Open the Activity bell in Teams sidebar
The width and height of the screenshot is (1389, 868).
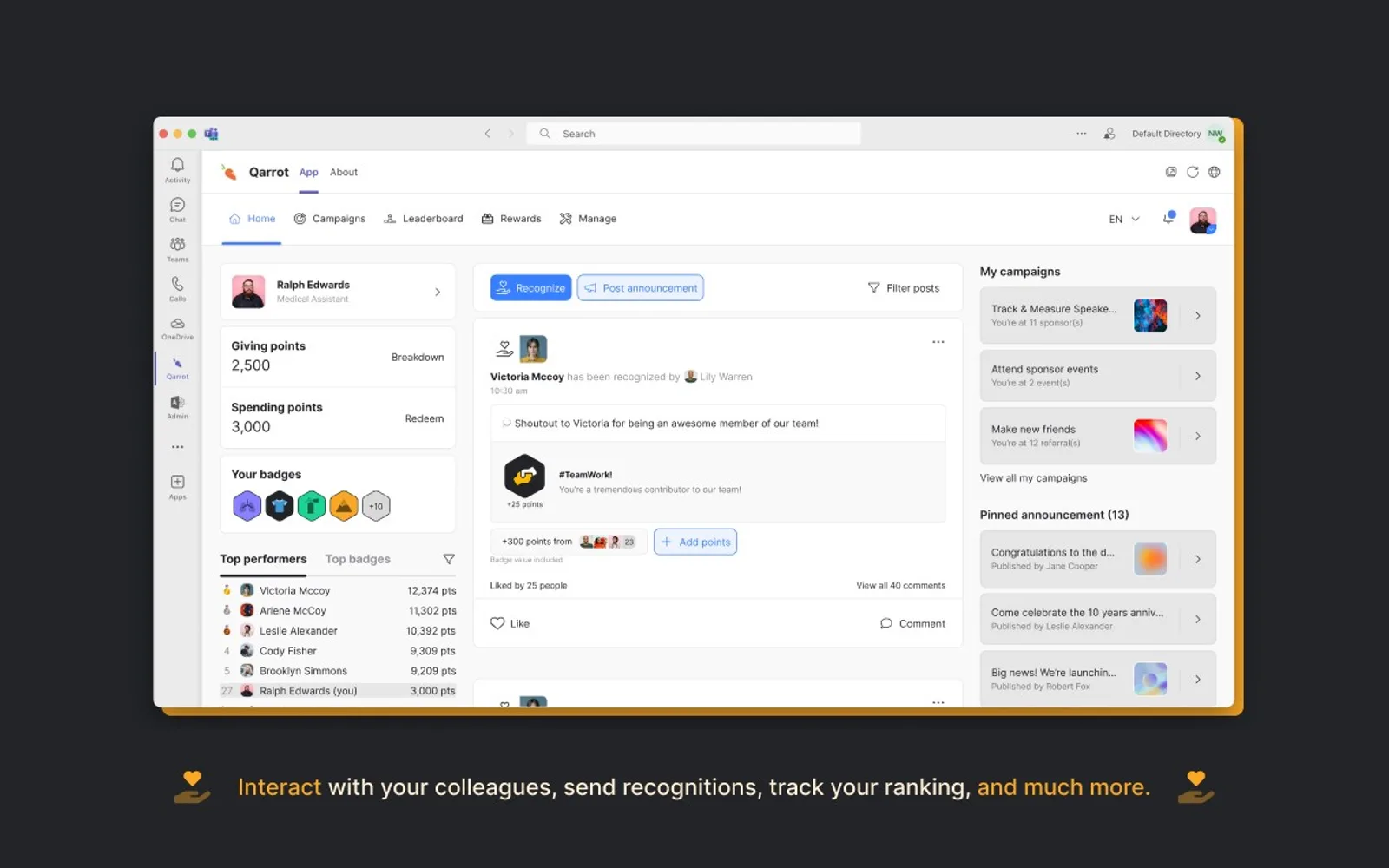tap(177, 169)
